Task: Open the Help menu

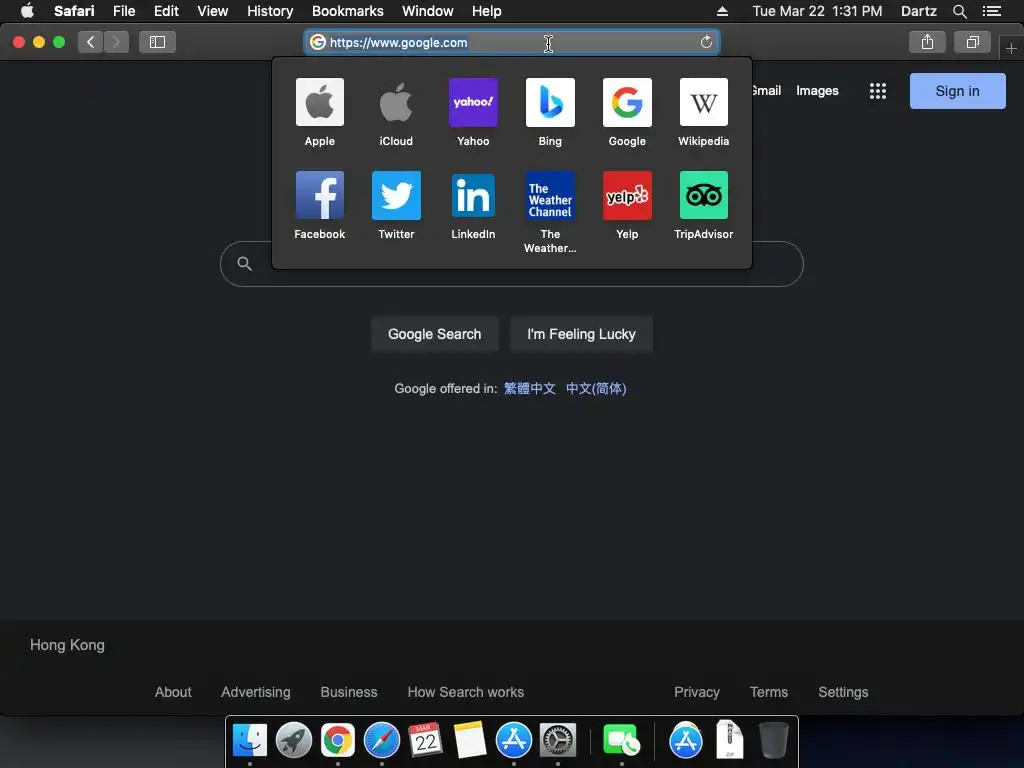Action: pyautogui.click(x=487, y=11)
